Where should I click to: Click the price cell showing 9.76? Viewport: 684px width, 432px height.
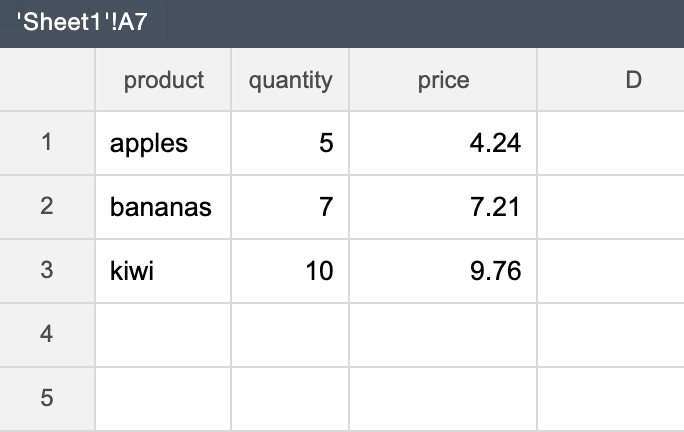[443, 271]
